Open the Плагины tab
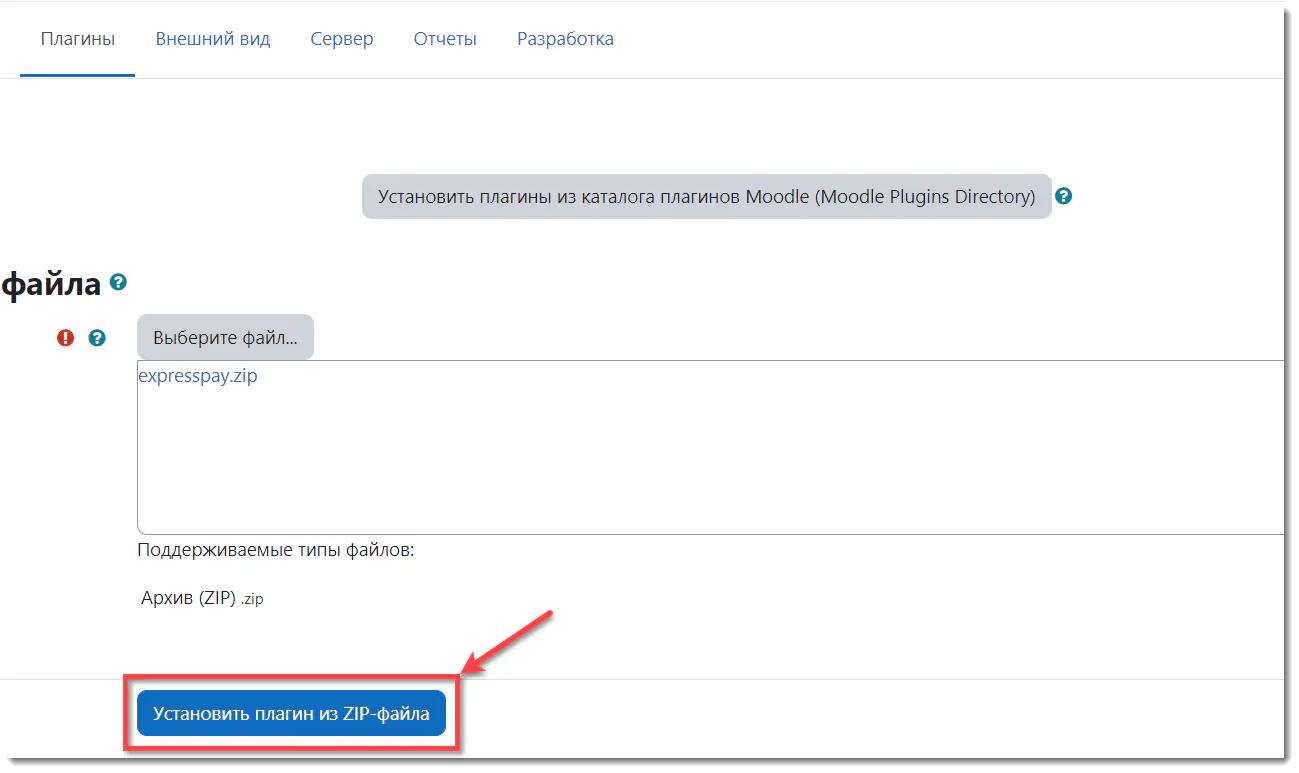Image resolution: width=1299 pixels, height=773 pixels. click(77, 39)
